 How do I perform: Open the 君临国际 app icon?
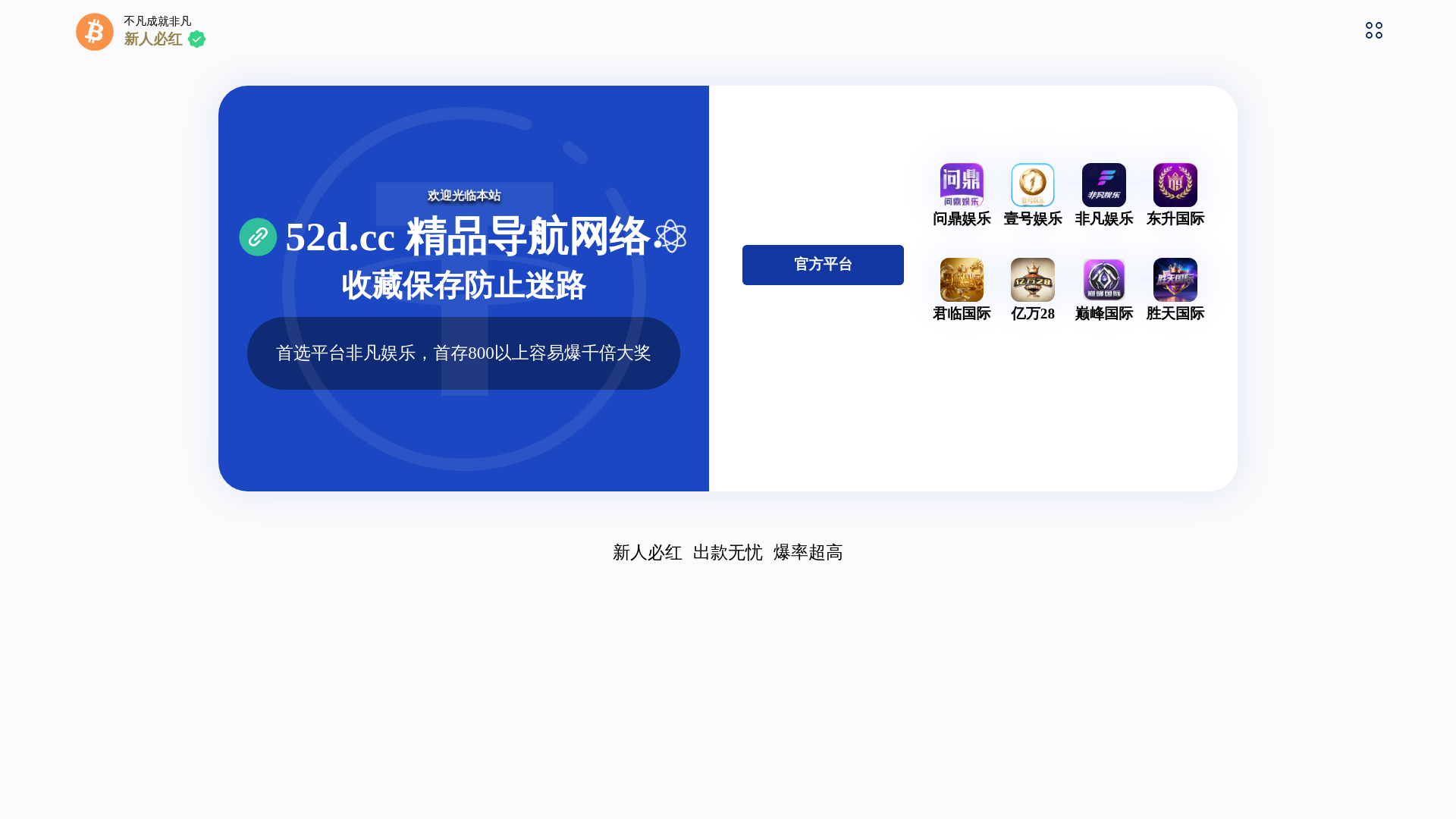tap(962, 280)
